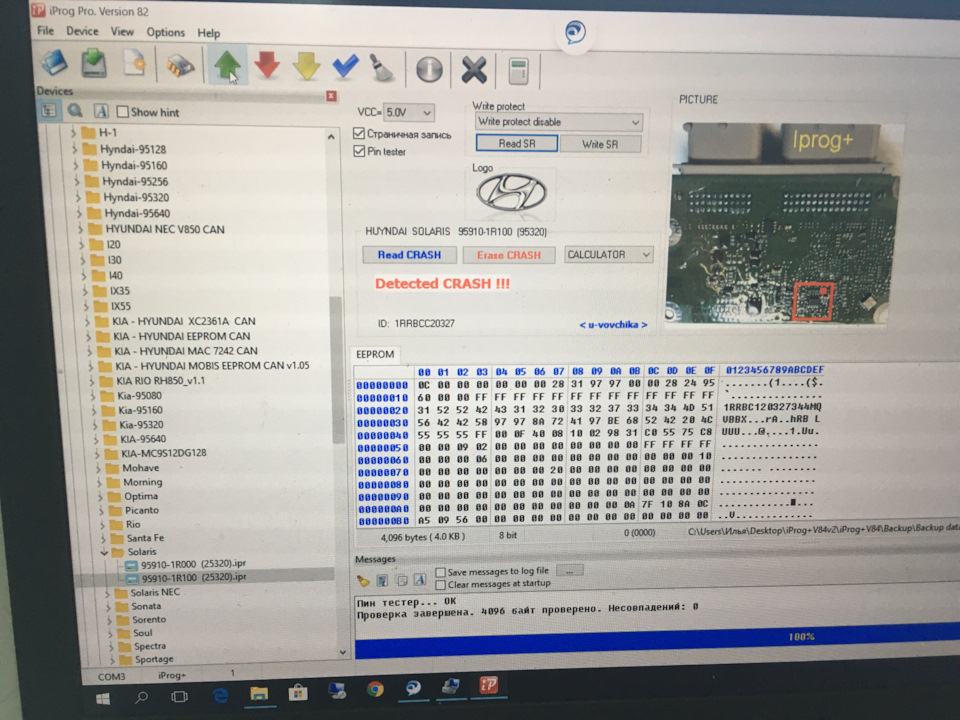Screen dimensions: 960x720
Task: Select 95910-1R100 (25320).ipr file
Action: tap(194, 577)
